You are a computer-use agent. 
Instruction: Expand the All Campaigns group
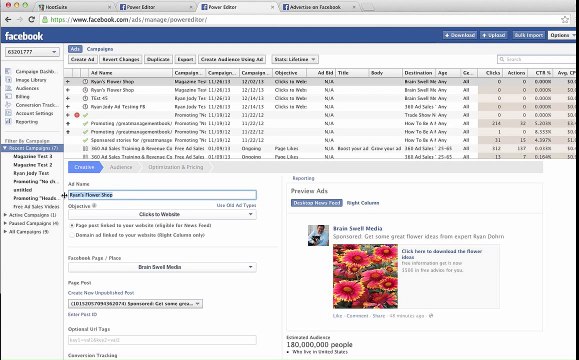[5, 232]
